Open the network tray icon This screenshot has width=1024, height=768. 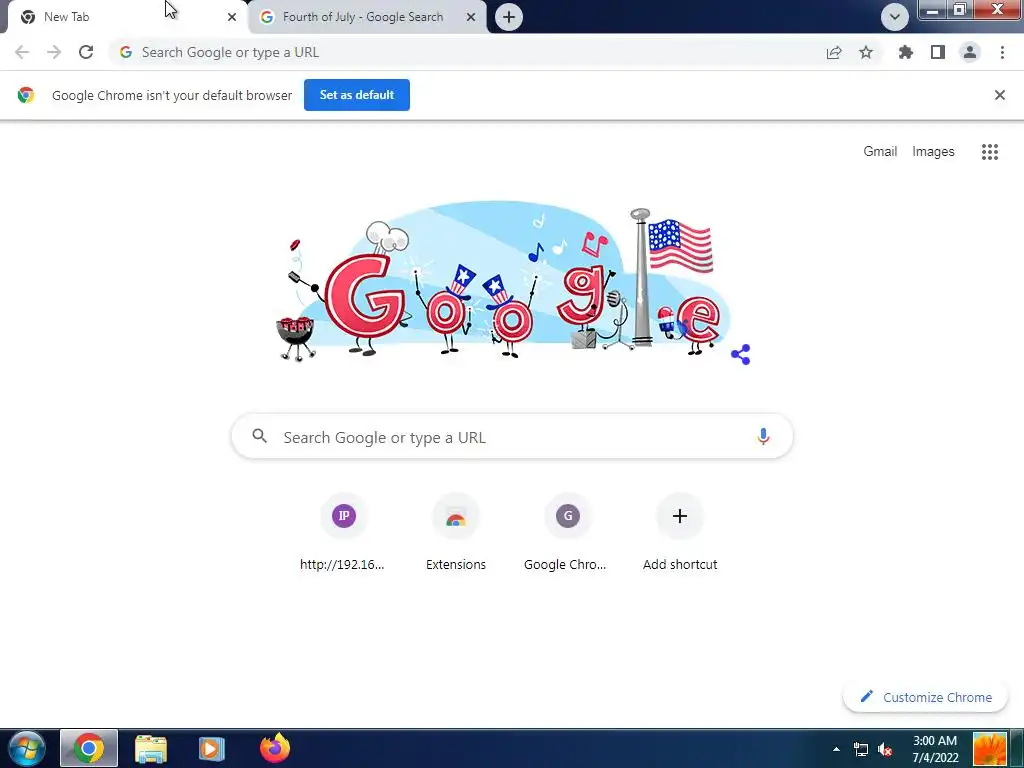[861, 749]
